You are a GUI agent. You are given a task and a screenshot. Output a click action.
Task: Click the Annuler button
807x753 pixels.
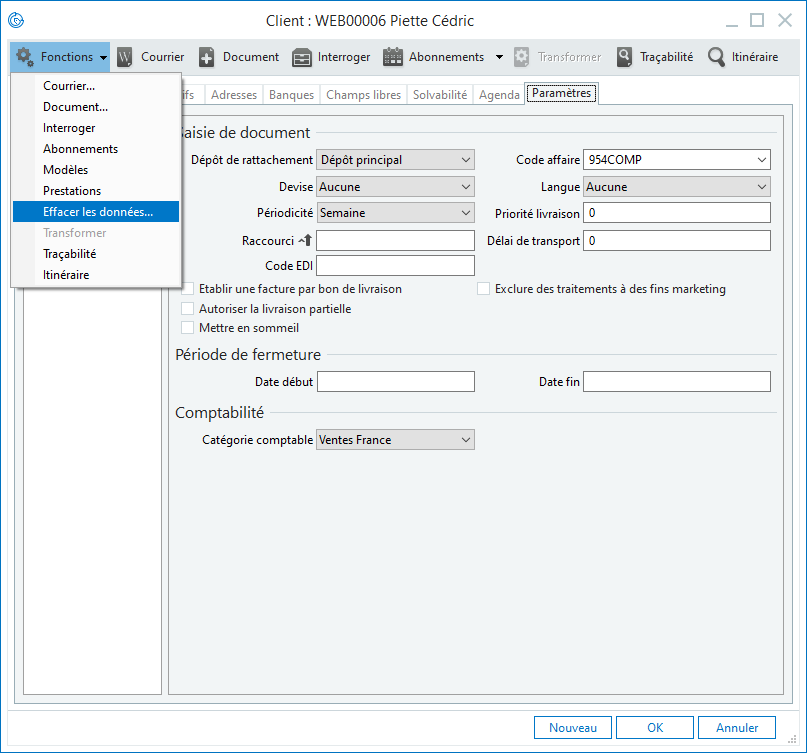(x=736, y=728)
